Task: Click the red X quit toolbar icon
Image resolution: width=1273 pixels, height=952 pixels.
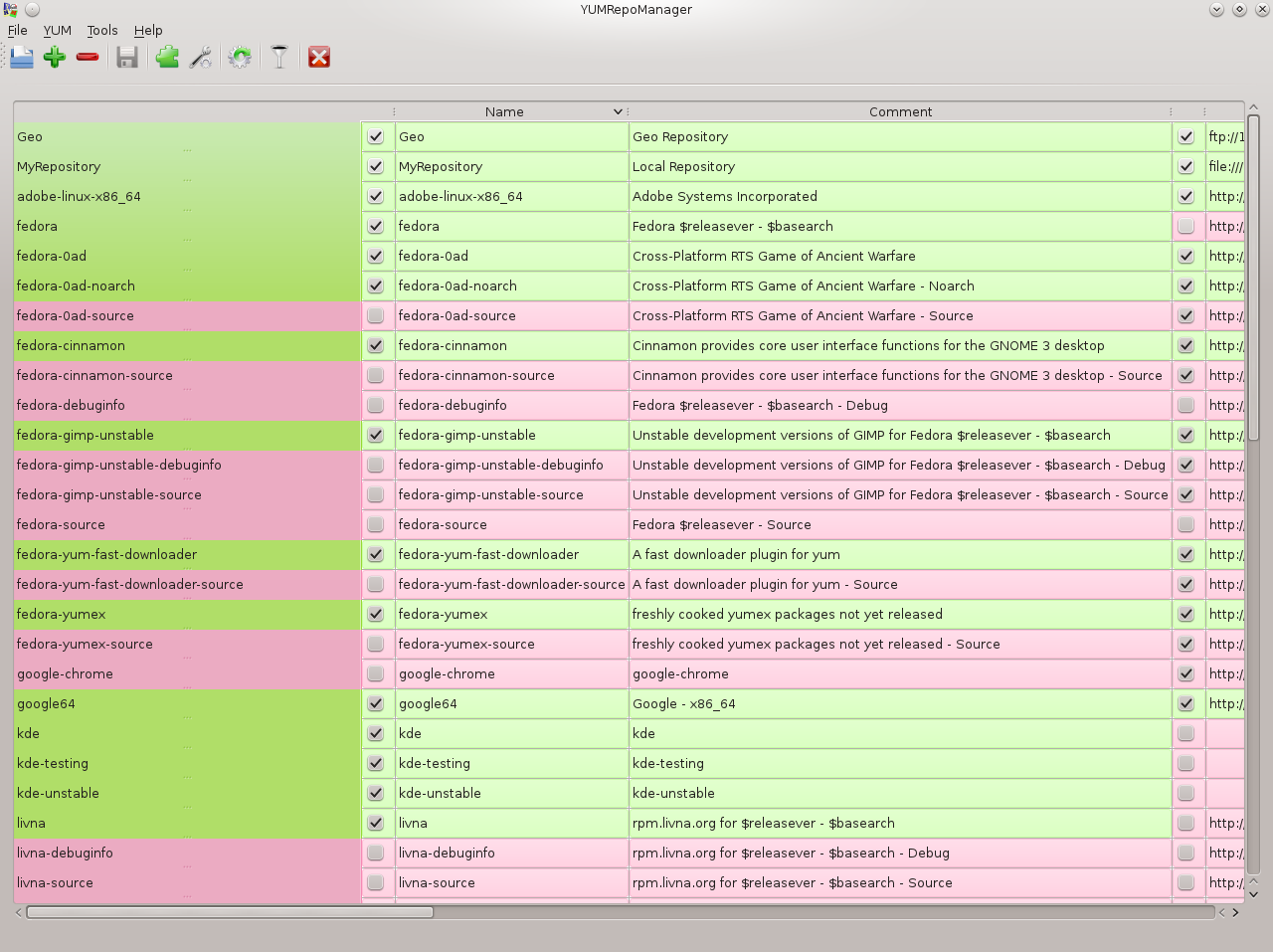Action: pos(319,57)
